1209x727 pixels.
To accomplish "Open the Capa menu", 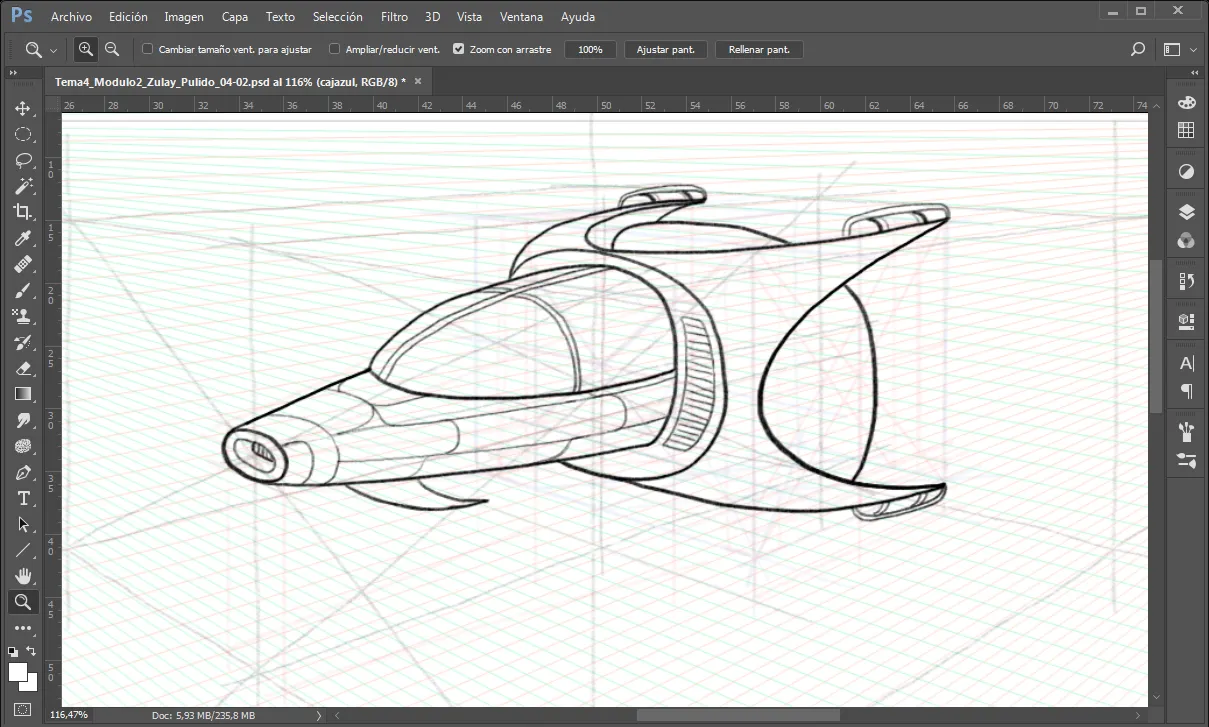I will click(x=235, y=17).
